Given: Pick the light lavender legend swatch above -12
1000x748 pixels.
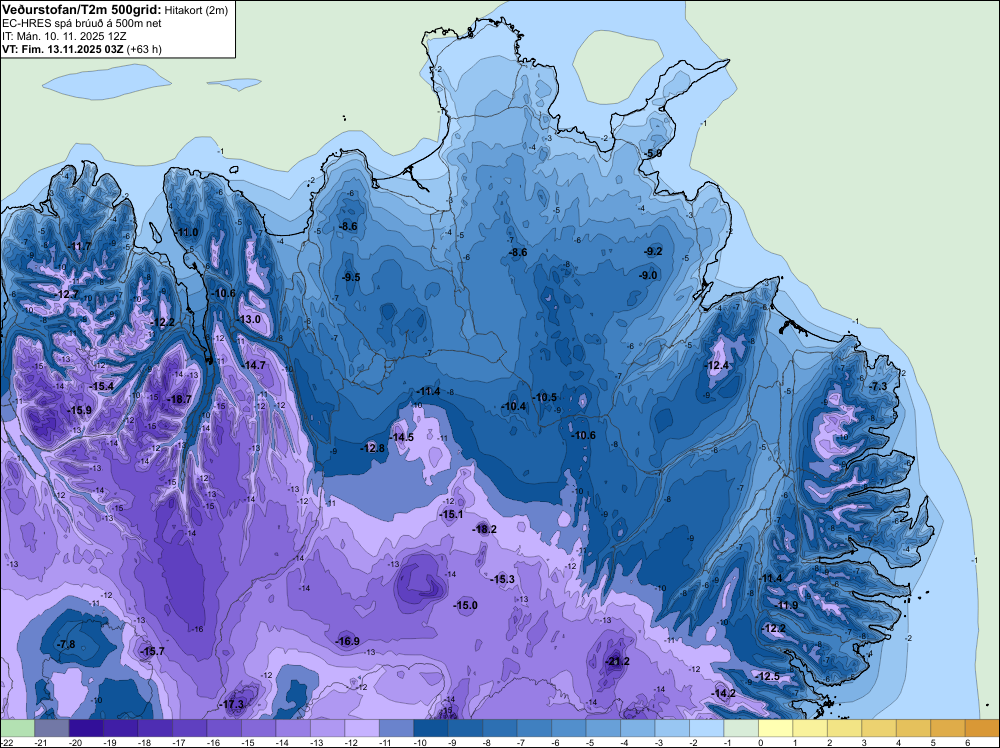Looking at the screenshot, I should 361,728.
